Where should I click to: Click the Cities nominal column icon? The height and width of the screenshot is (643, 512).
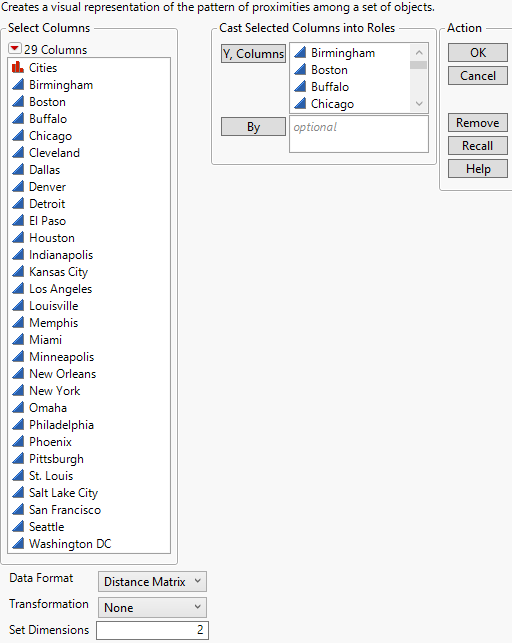click(18, 67)
